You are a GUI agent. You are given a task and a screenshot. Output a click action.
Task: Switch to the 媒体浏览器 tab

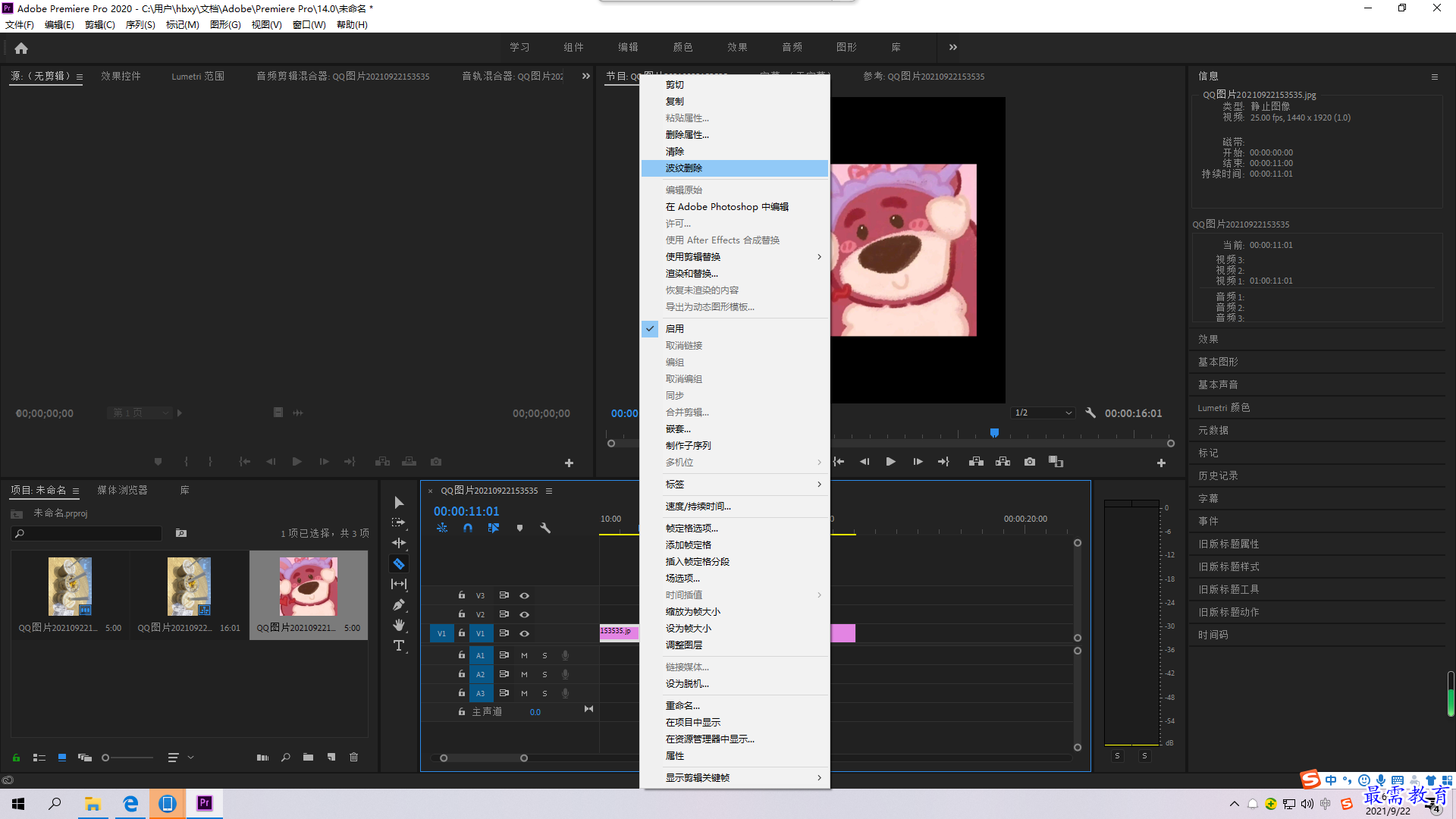pos(123,491)
